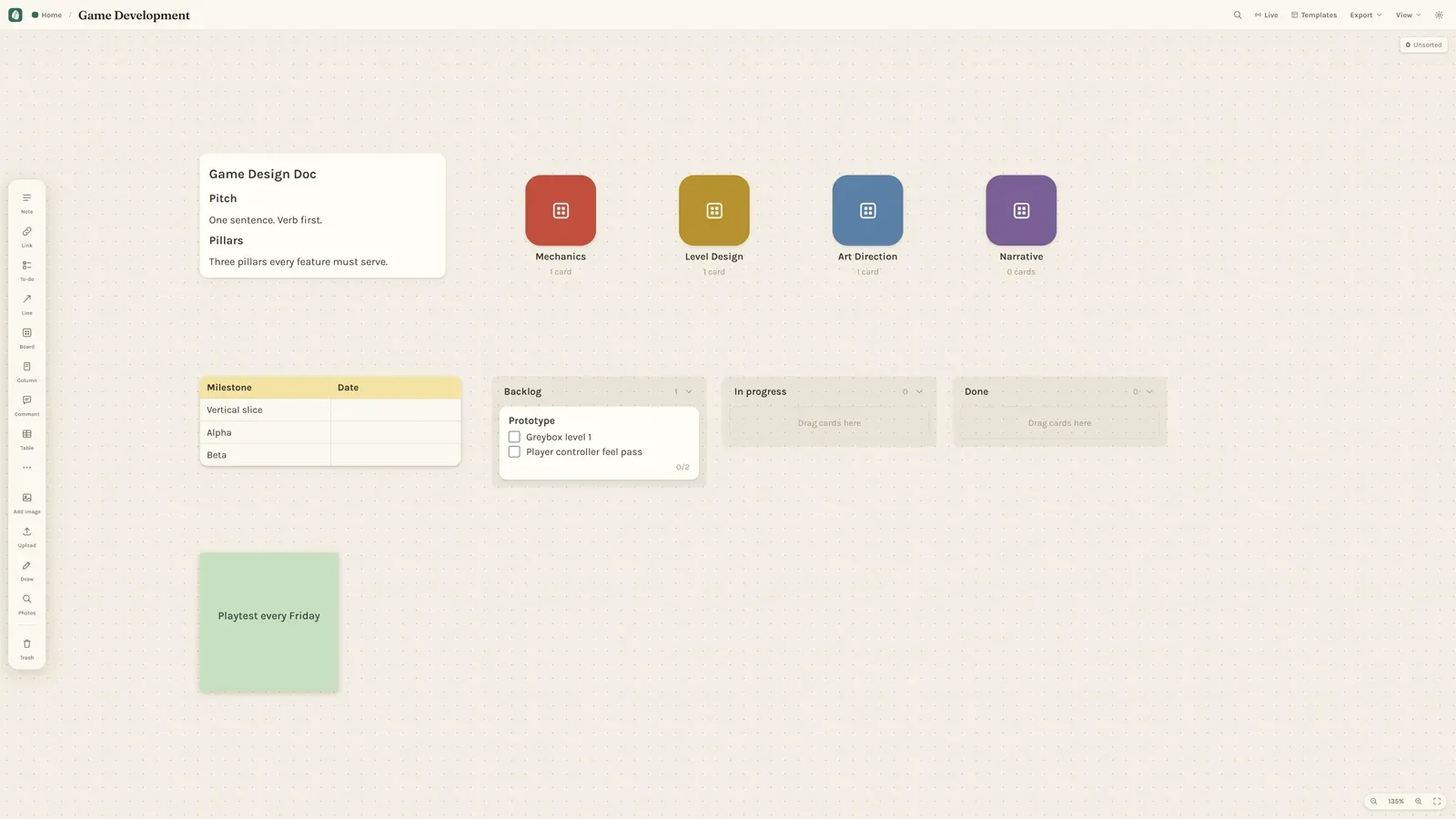Click the Live button in header

point(1266,15)
